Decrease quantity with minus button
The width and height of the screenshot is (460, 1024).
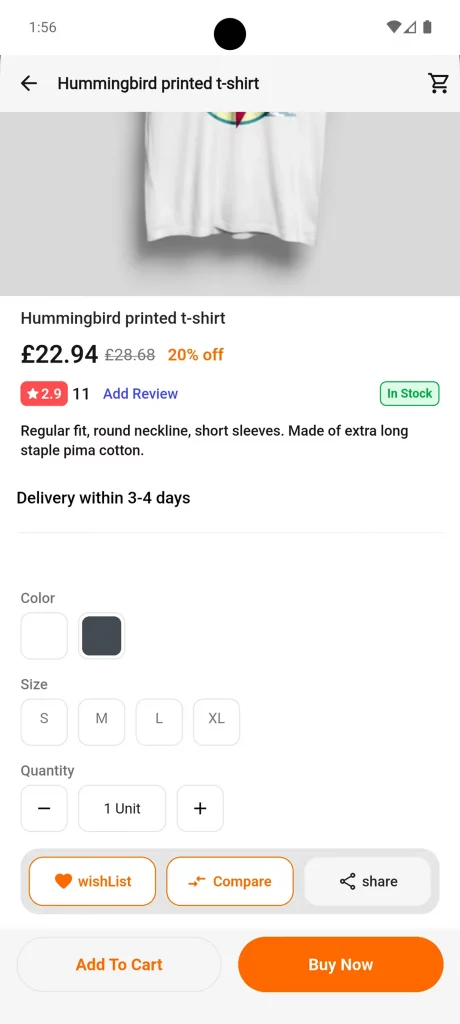(44, 808)
